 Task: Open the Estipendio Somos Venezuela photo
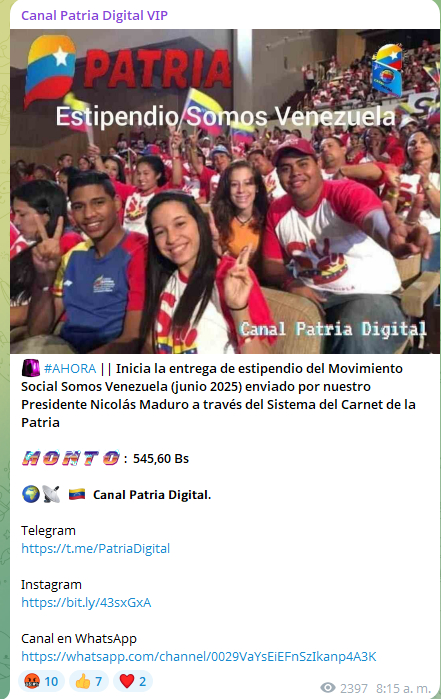[225, 191]
